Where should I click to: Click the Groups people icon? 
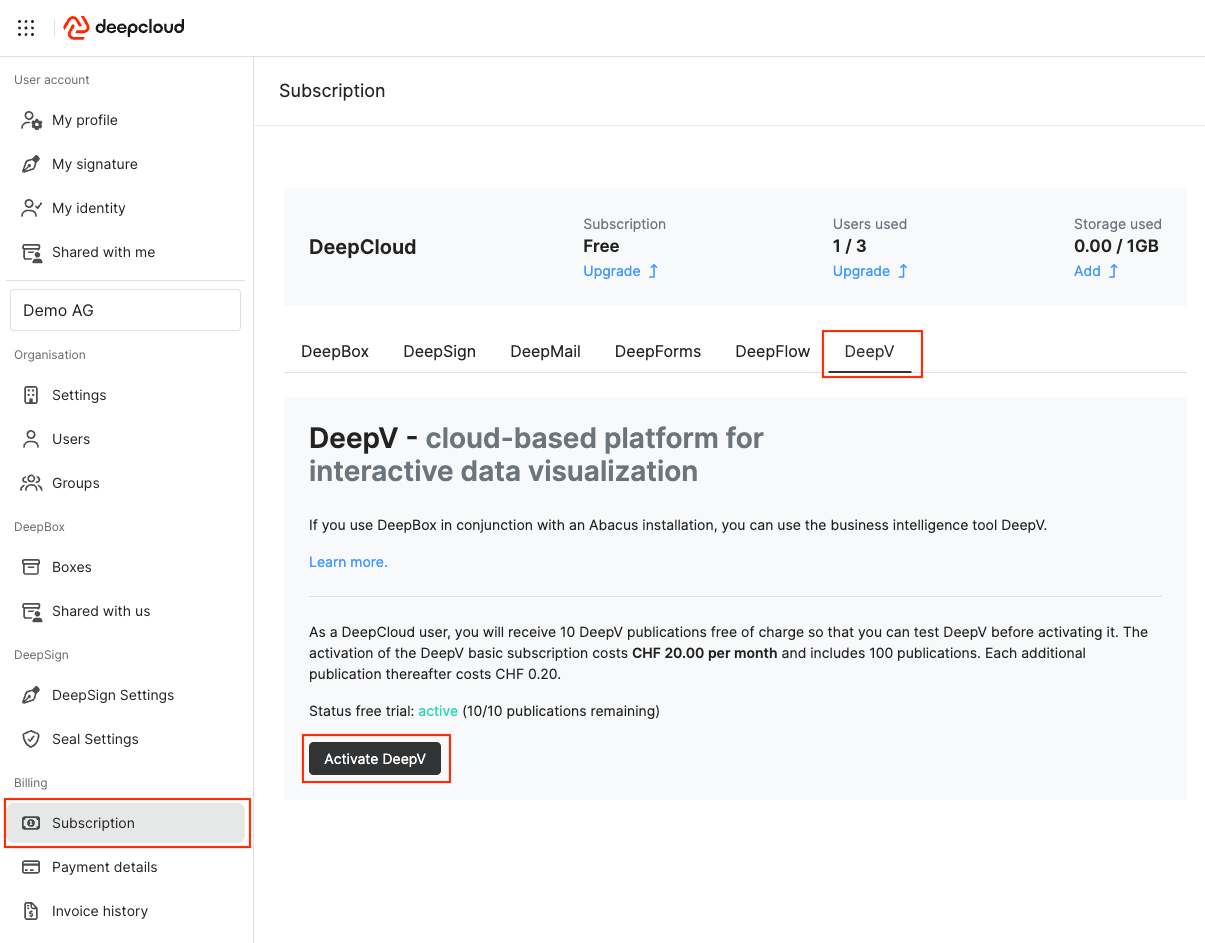[x=32, y=483]
